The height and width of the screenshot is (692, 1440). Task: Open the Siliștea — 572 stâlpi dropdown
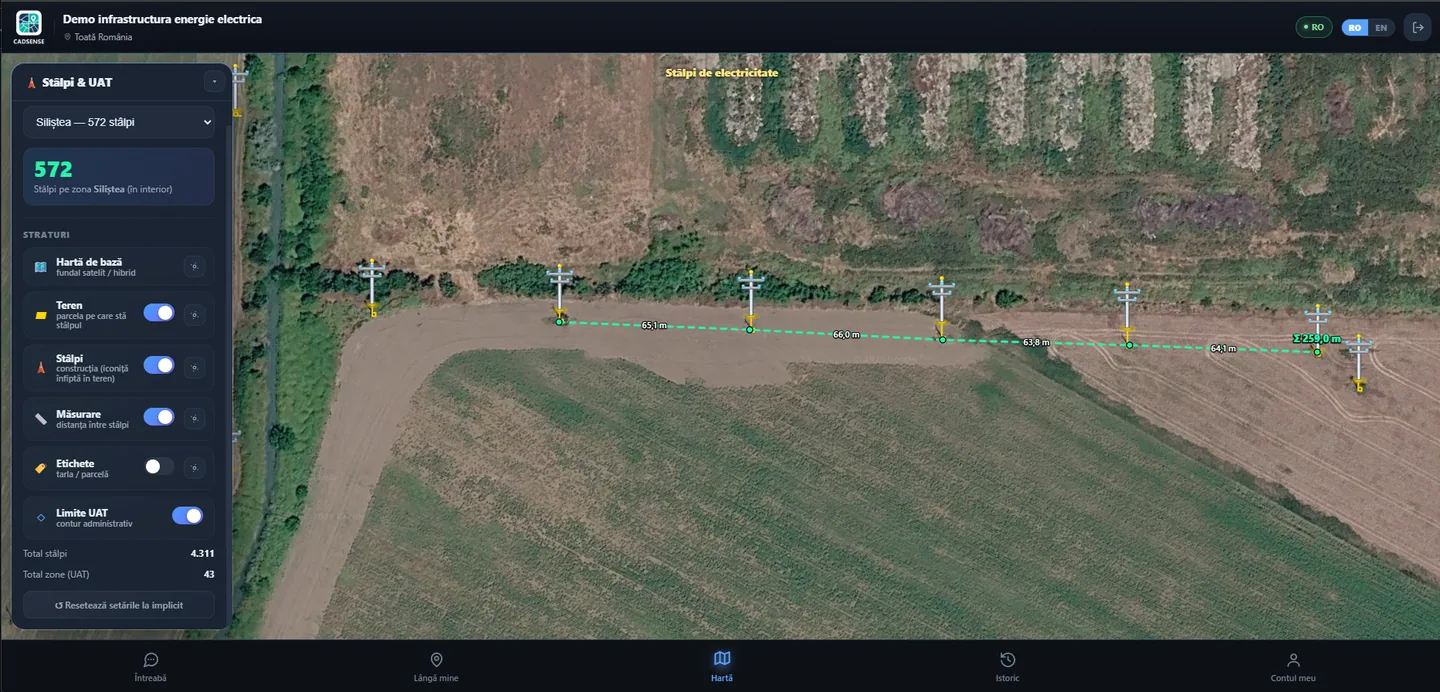(119, 122)
